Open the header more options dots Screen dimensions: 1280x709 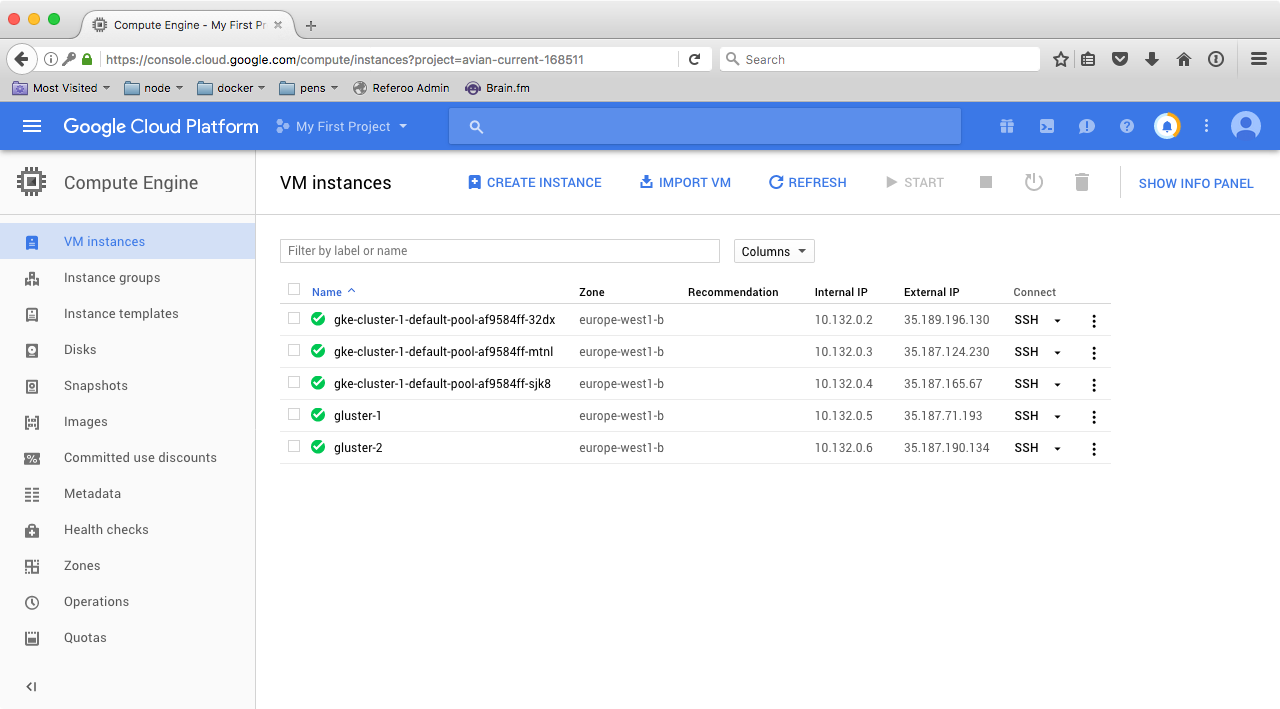tap(1207, 126)
